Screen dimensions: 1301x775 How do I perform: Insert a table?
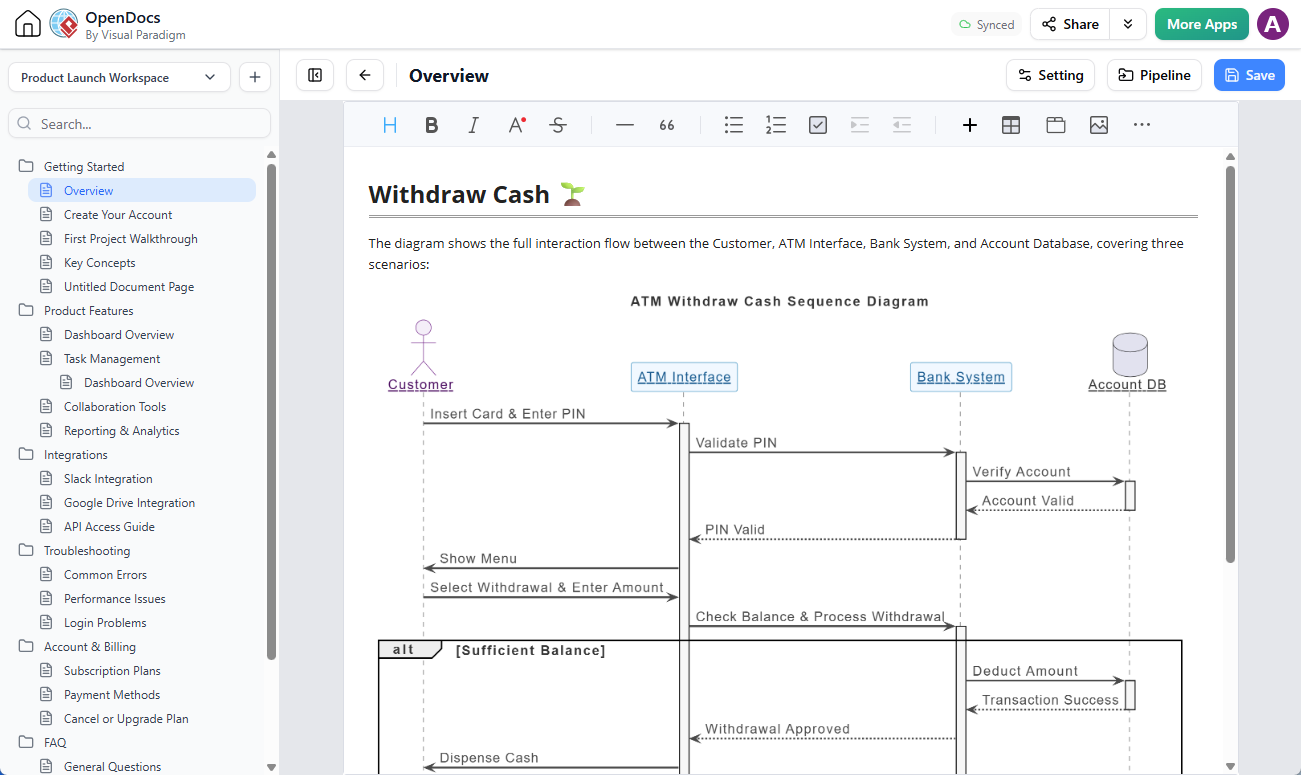pyautogui.click(x=1011, y=125)
